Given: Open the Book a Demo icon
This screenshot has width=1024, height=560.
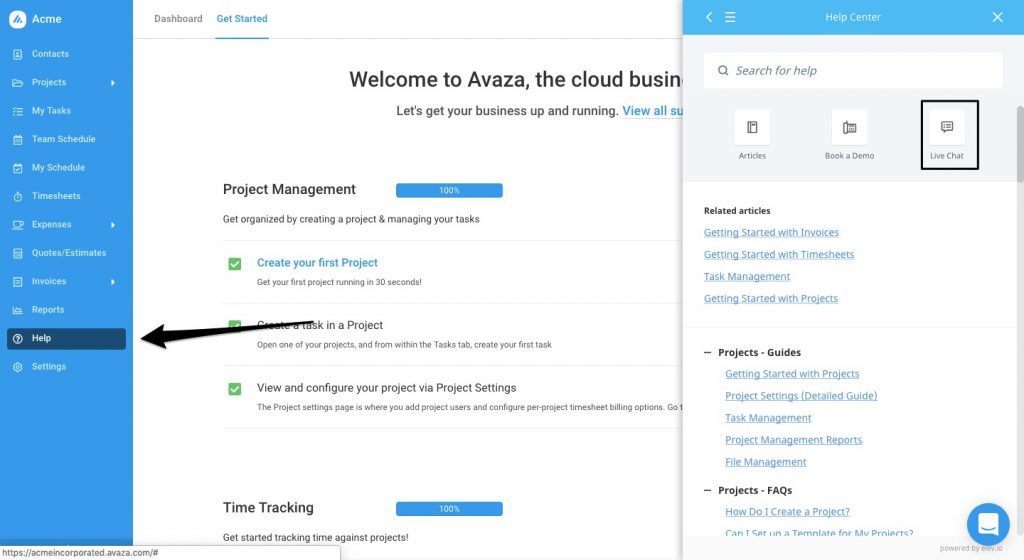Looking at the screenshot, I should [849, 127].
